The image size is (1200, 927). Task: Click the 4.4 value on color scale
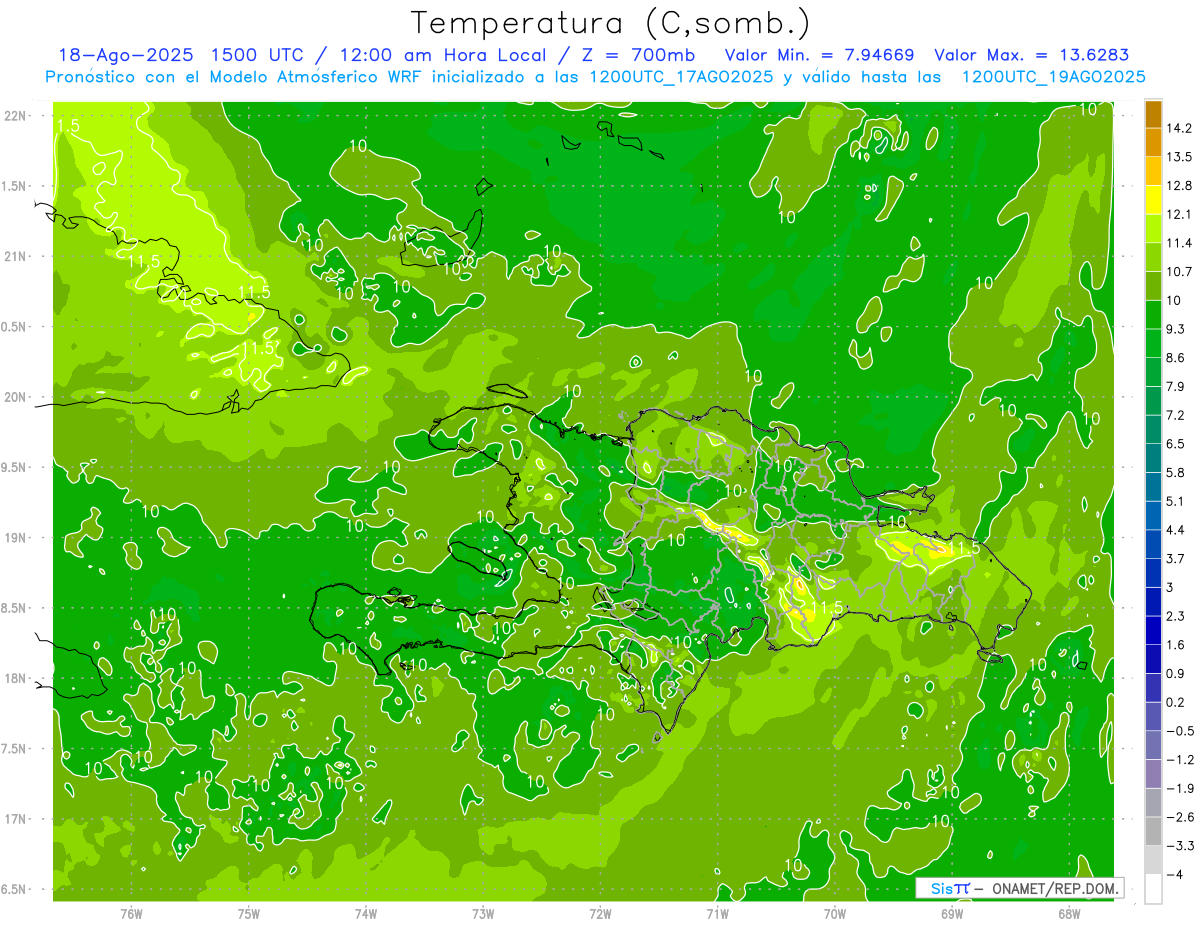tap(1175, 530)
